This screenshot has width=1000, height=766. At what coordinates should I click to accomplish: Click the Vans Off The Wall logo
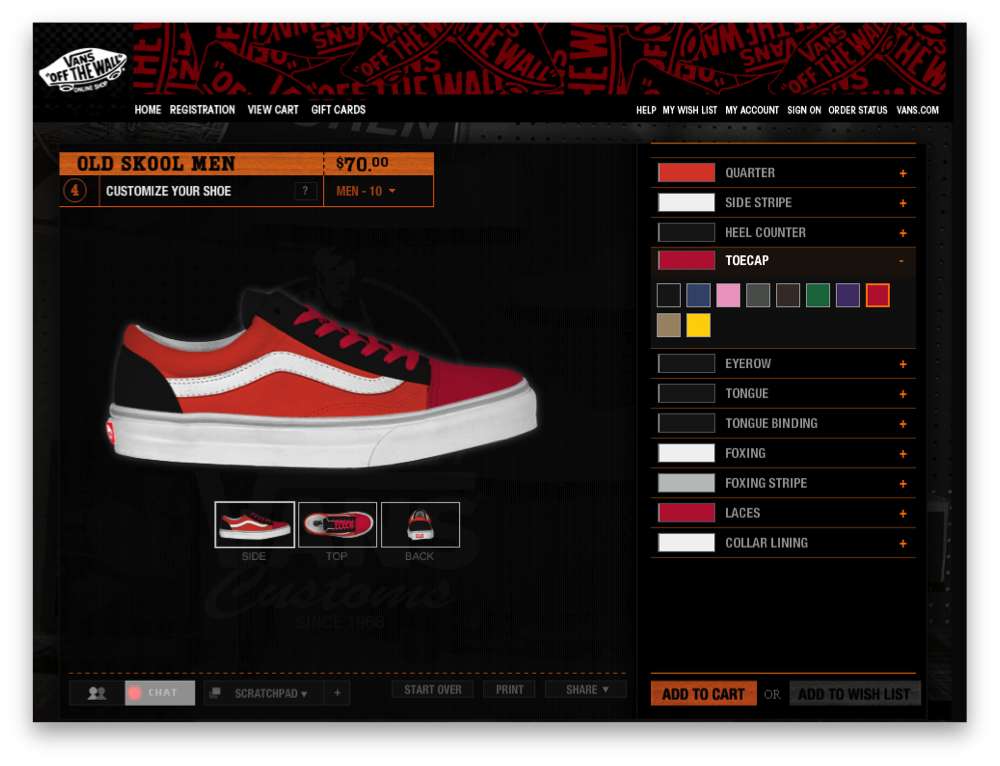84,70
